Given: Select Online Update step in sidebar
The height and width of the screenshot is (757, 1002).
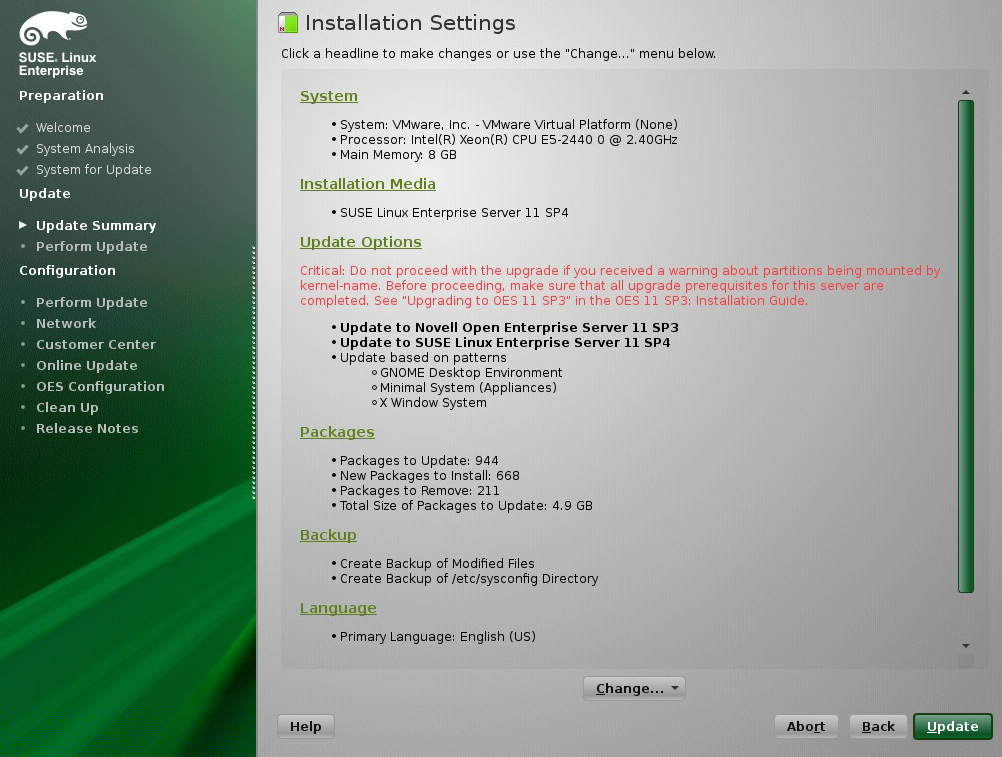Looking at the screenshot, I should click(86, 365).
